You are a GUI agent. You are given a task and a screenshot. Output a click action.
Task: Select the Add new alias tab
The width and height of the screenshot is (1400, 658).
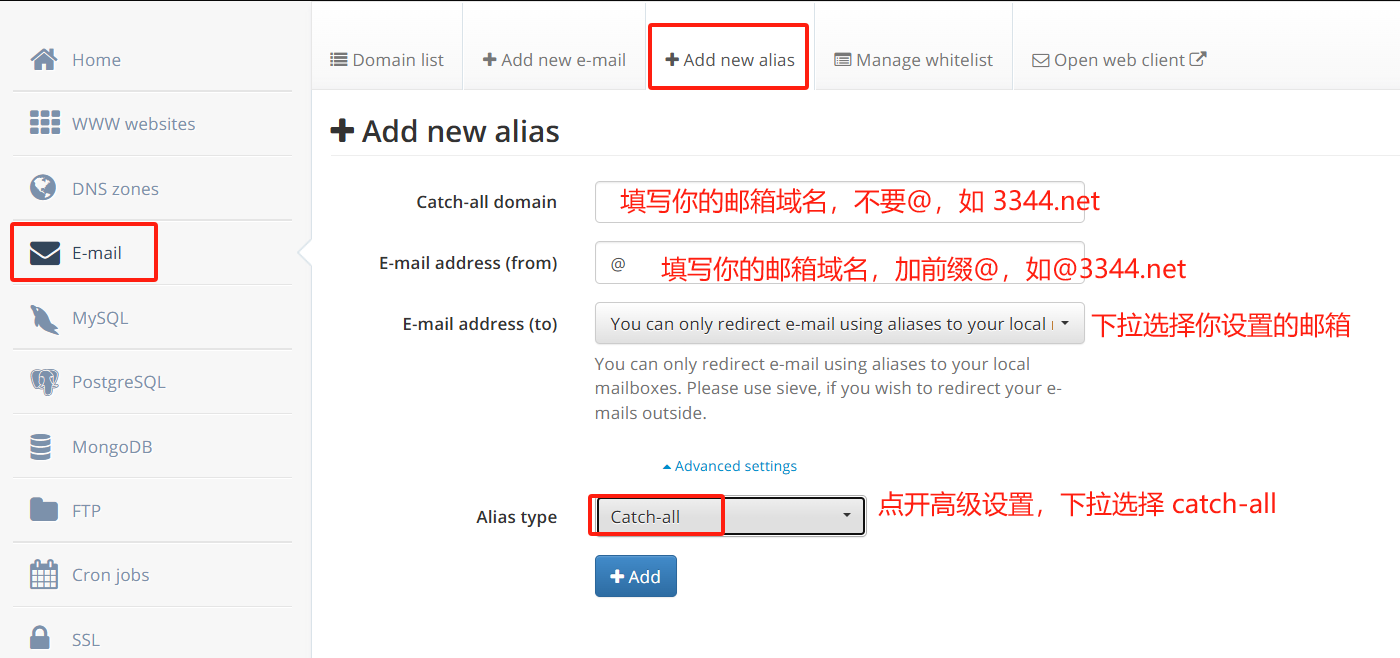pos(730,60)
